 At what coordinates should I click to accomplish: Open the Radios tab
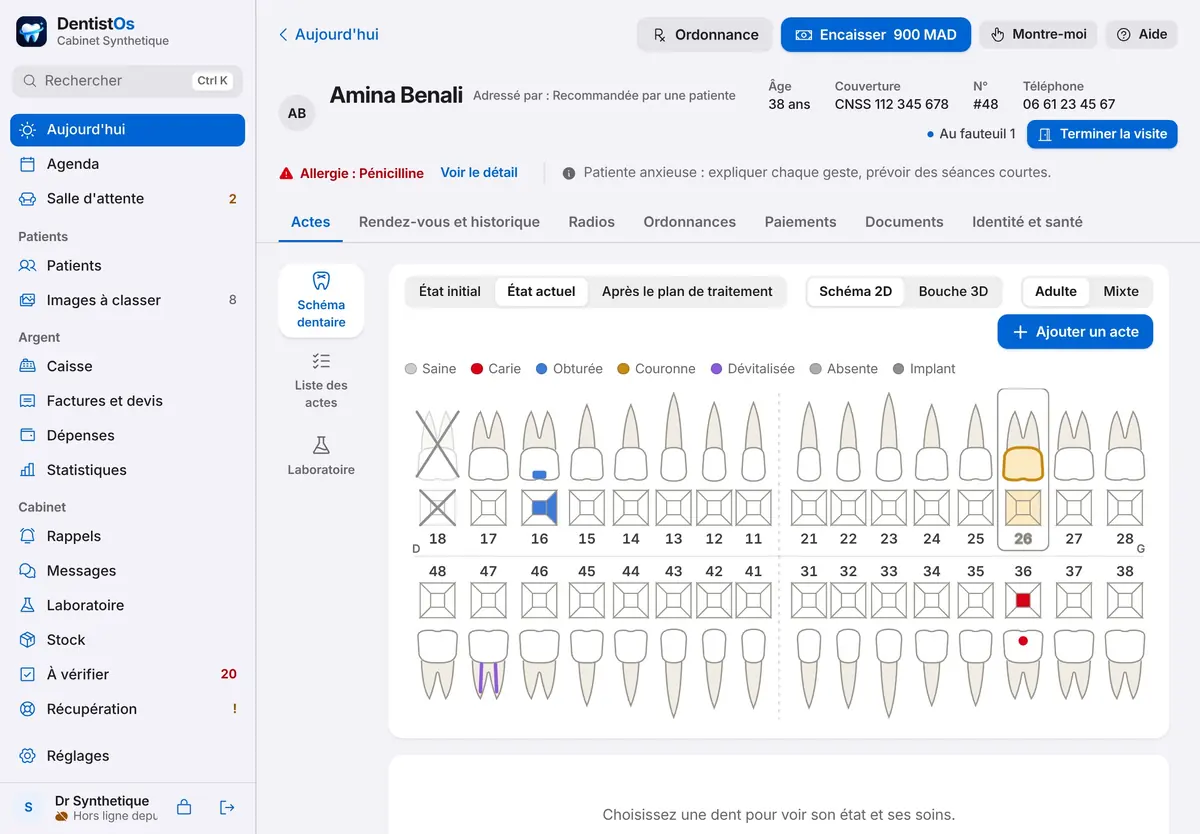(x=592, y=222)
